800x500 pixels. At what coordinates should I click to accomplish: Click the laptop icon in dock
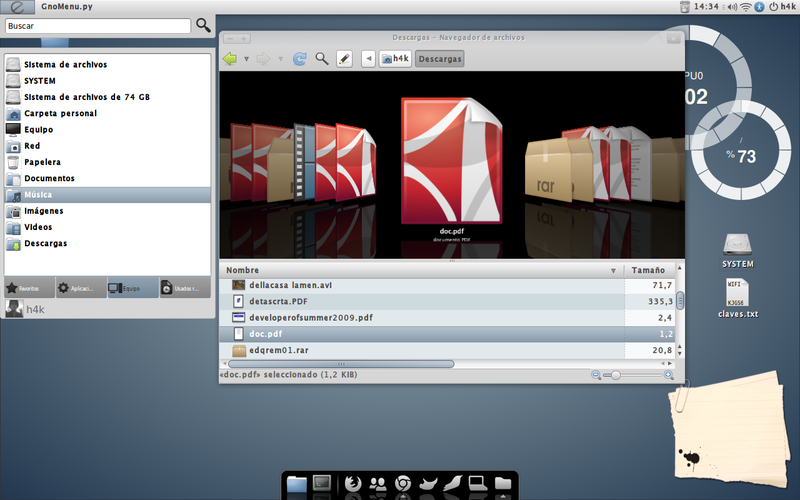pos(478,483)
